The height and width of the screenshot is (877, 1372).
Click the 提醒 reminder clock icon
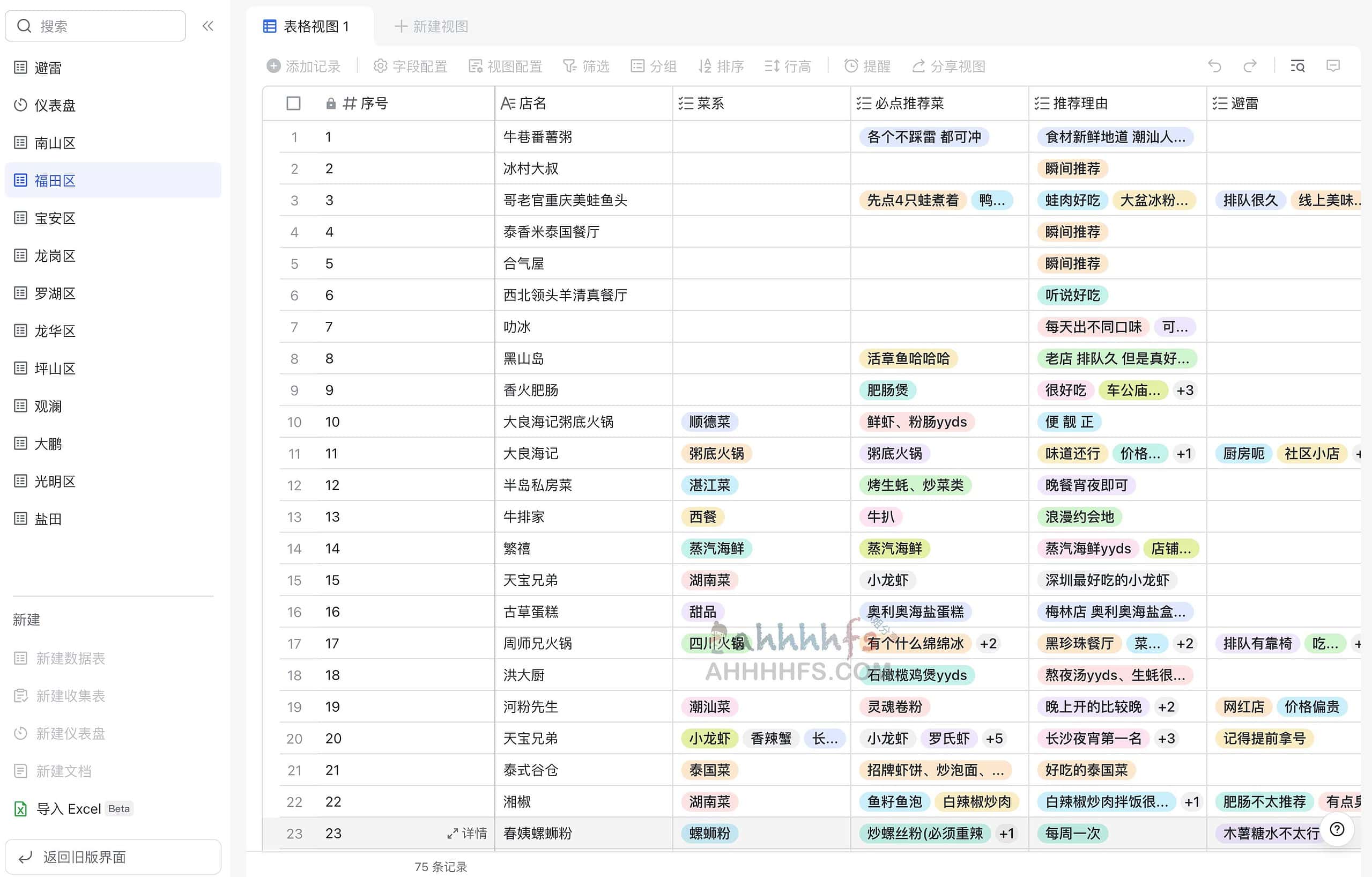[851, 66]
